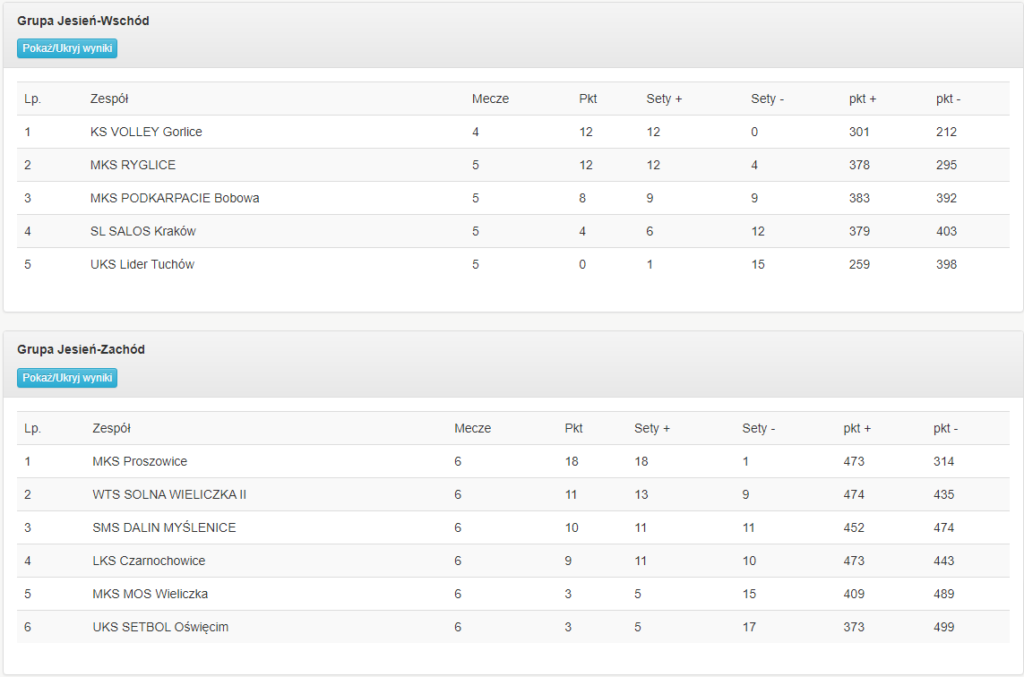Click UKS SETBOL Oświęcim team name
Image resolution: width=1024 pixels, height=677 pixels.
pyautogui.click(x=161, y=627)
